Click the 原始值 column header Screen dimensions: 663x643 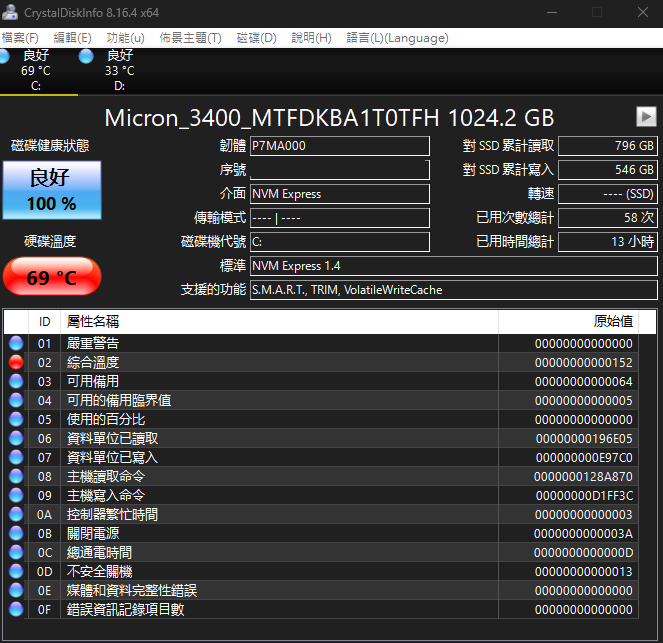pyautogui.click(x=568, y=322)
